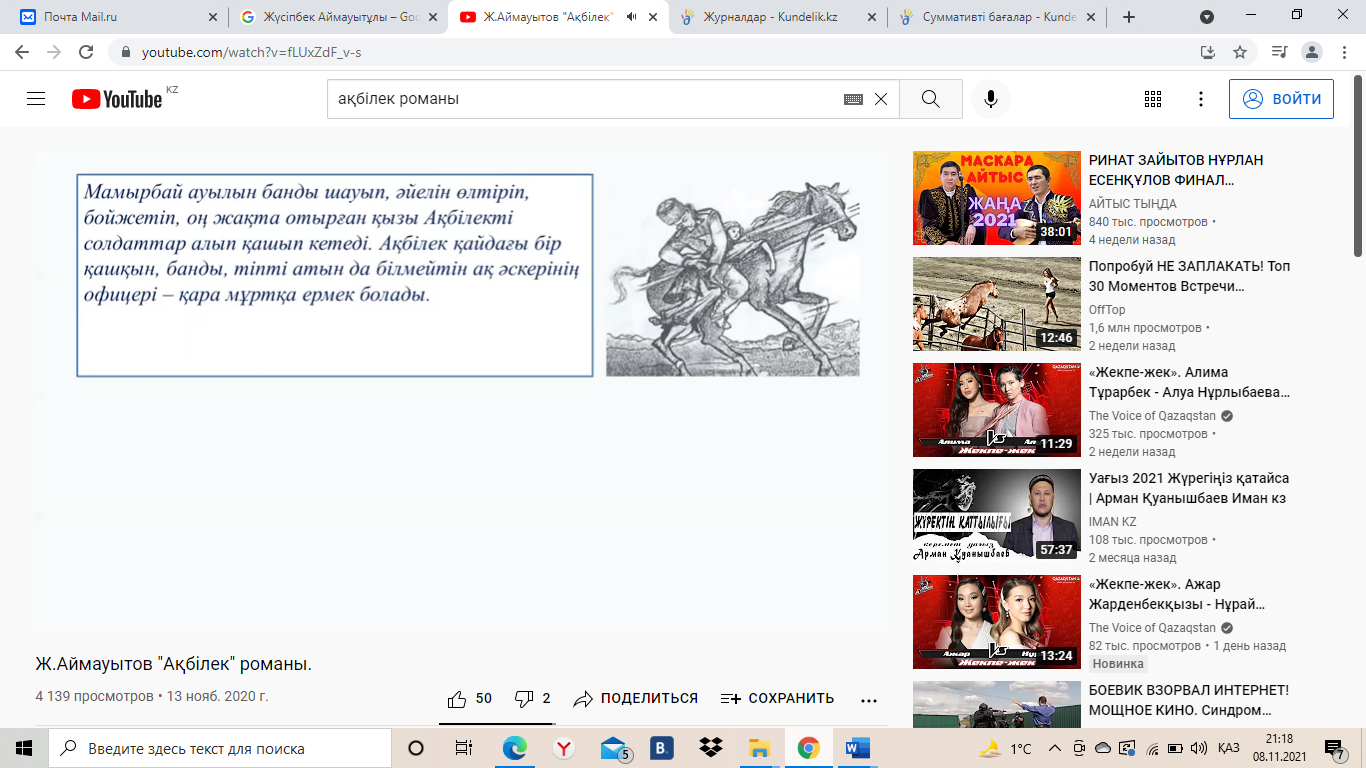Image resolution: width=1366 pixels, height=768 pixels.
Task: Go forward in Chrome
Action: (54, 52)
